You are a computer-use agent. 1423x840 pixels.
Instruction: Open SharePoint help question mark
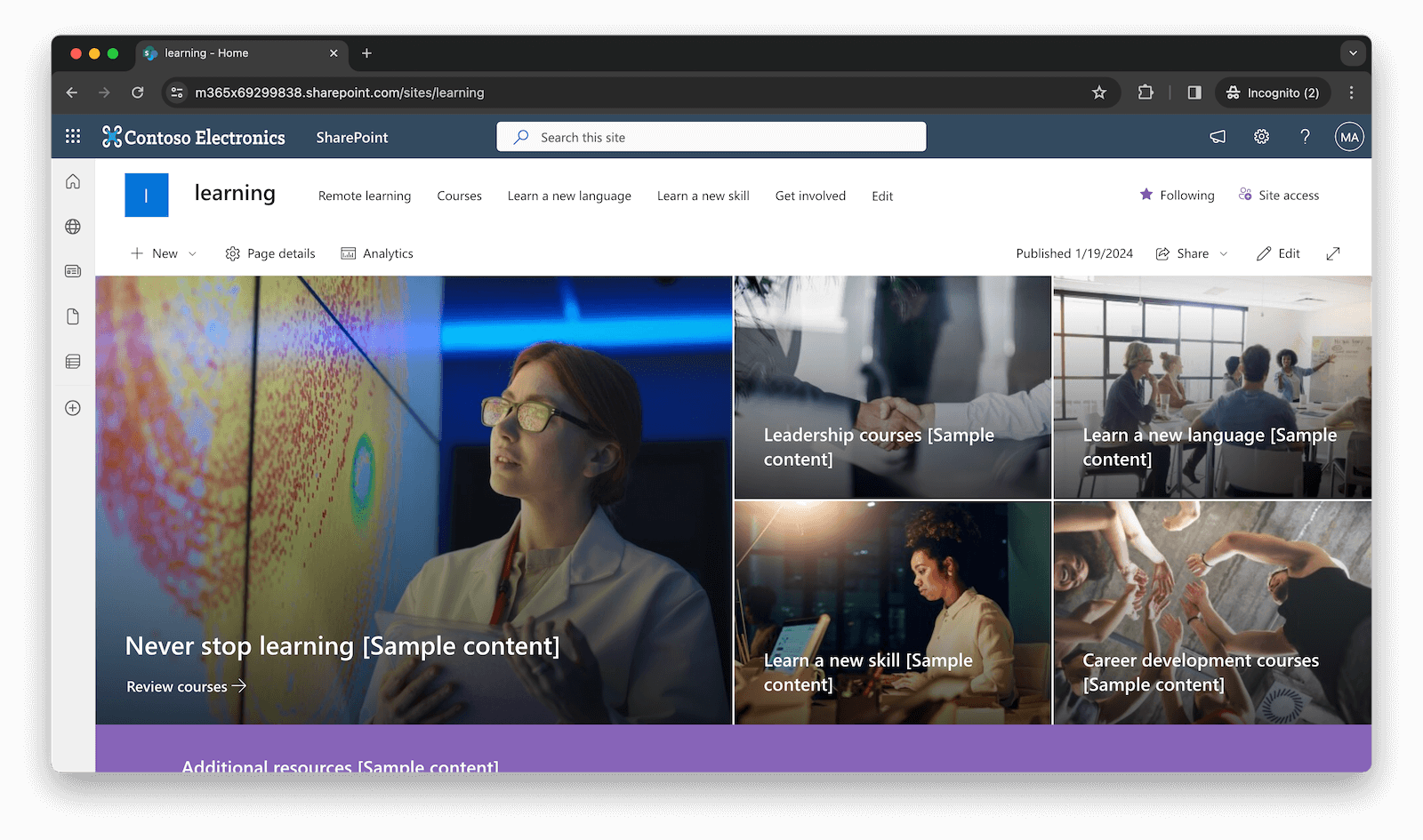click(1305, 136)
